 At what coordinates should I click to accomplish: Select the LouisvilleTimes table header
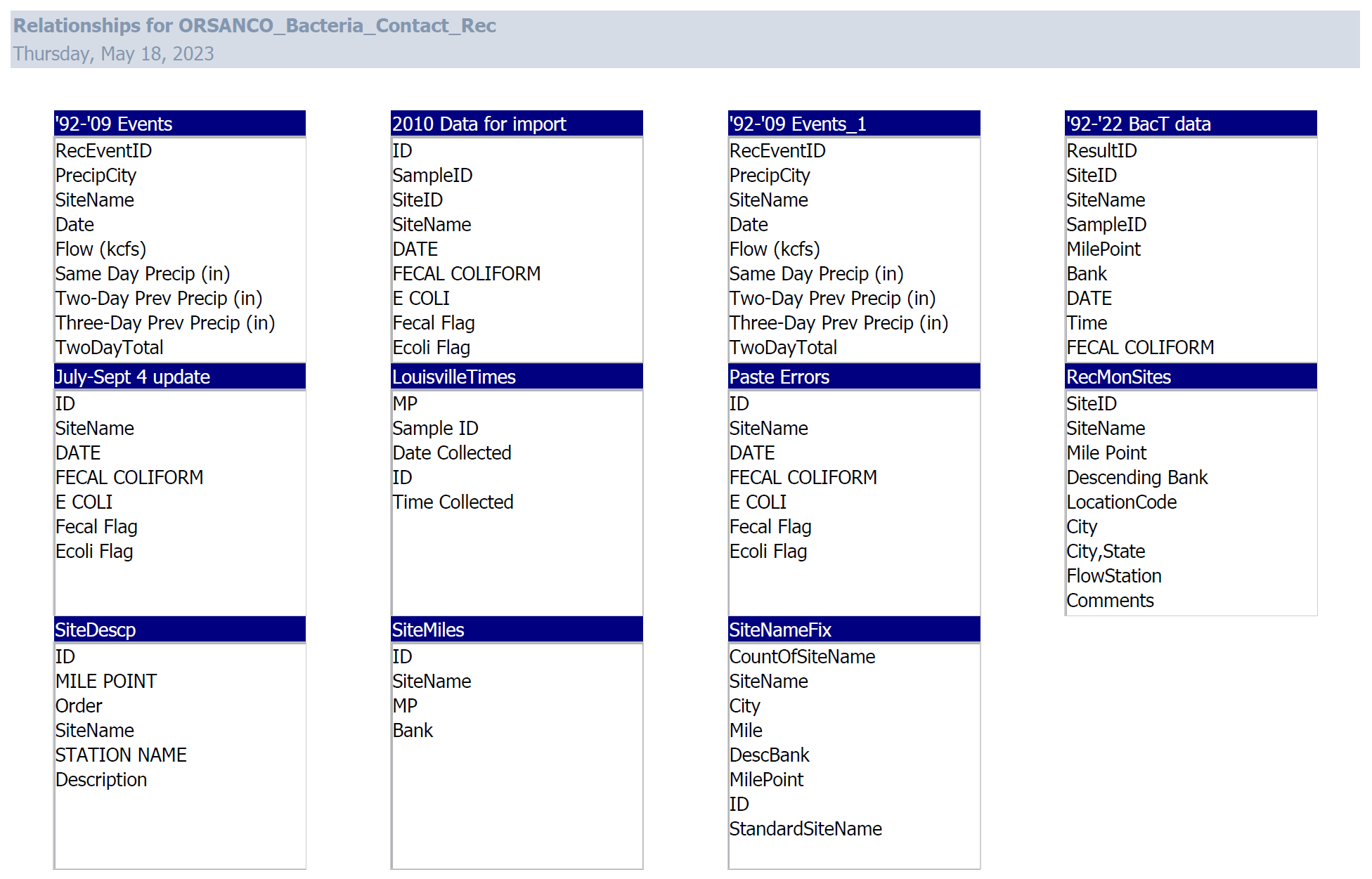click(517, 377)
